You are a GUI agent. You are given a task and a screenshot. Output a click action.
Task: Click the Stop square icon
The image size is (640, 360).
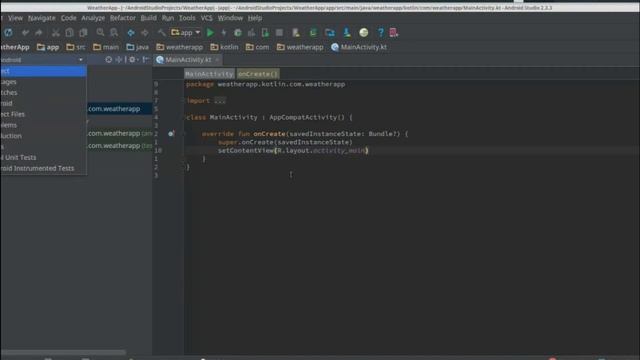coord(279,33)
